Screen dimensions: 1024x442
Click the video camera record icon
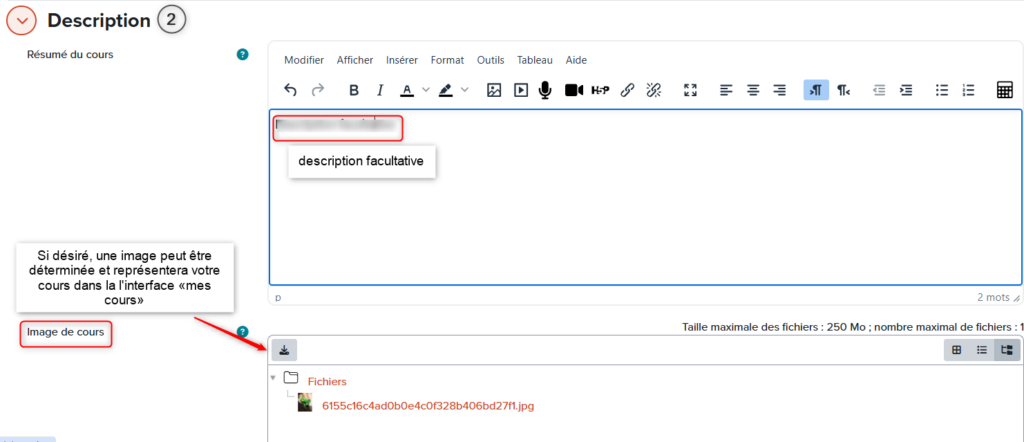(574, 90)
